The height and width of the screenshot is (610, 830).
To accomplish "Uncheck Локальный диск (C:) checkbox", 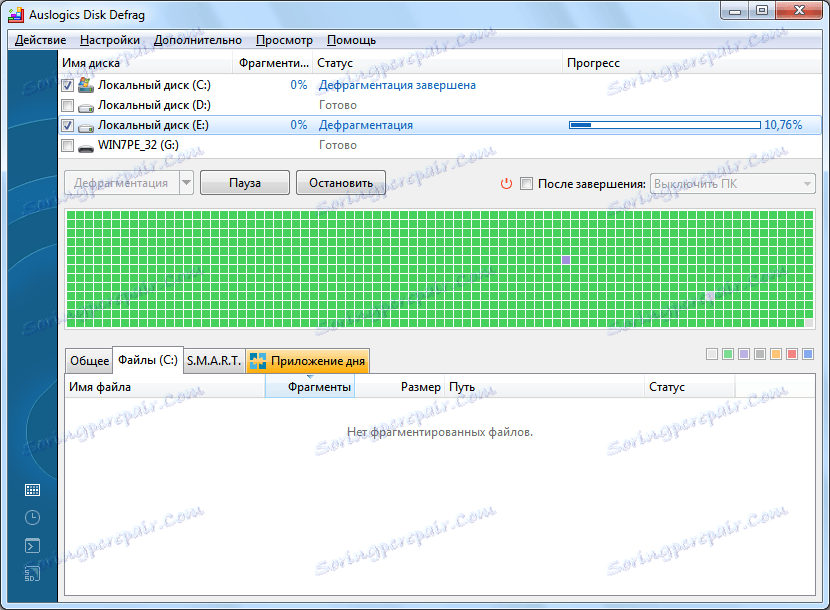I will pos(67,85).
